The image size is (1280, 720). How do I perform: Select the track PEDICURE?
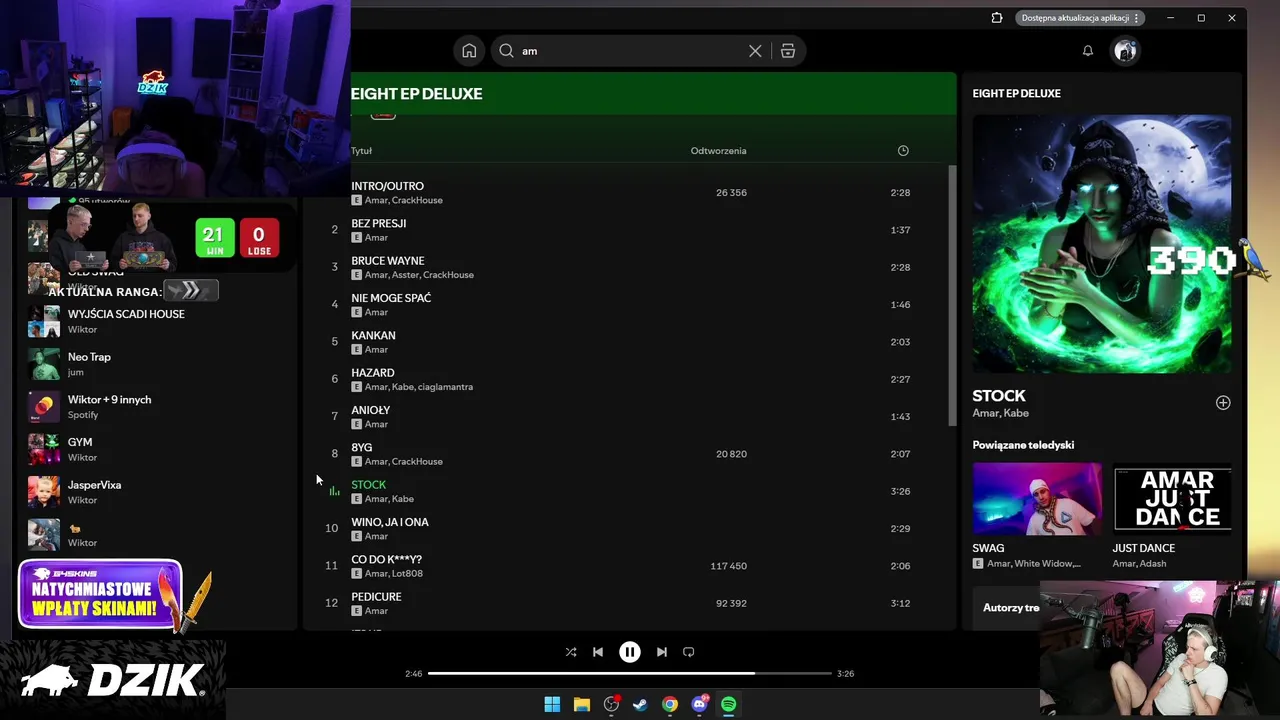click(x=376, y=597)
